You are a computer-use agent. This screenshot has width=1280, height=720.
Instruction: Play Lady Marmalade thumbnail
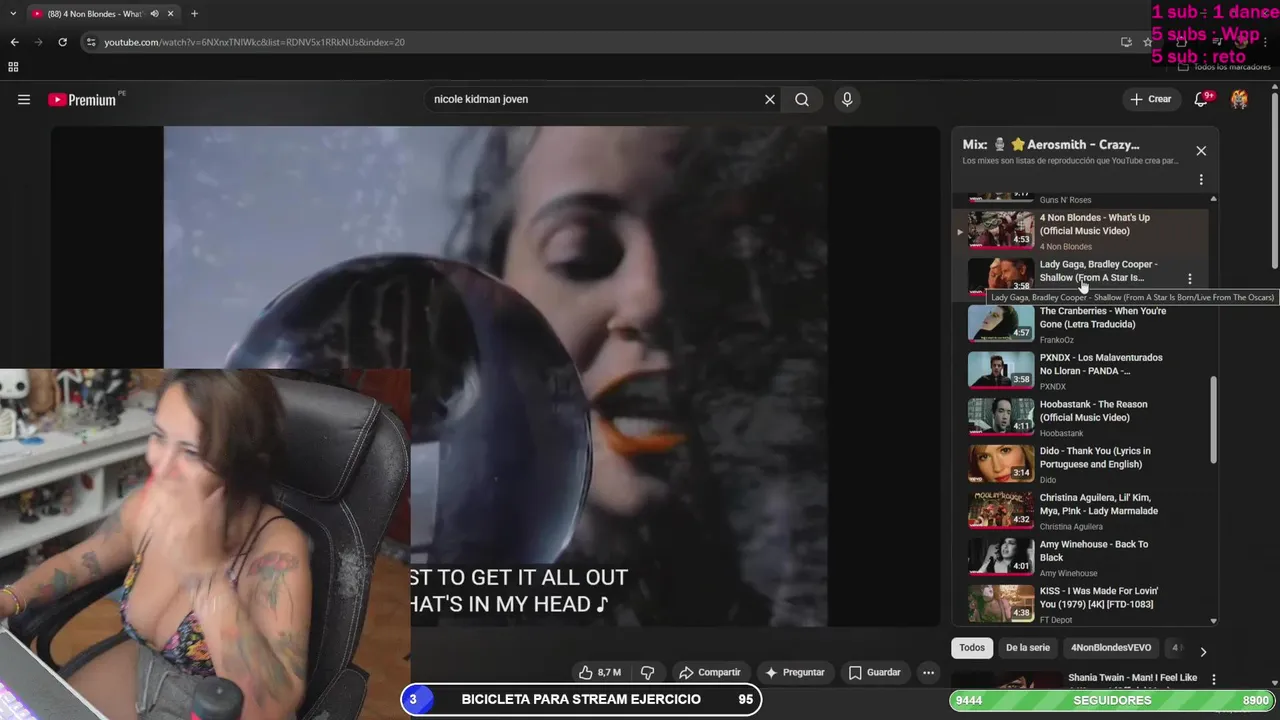point(1001,509)
